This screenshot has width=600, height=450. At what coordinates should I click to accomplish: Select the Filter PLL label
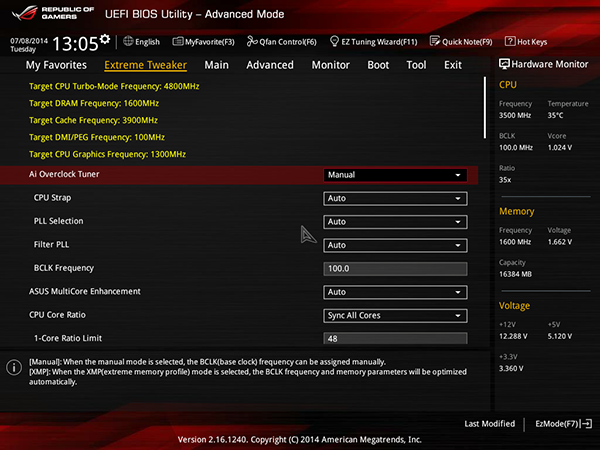(51, 245)
